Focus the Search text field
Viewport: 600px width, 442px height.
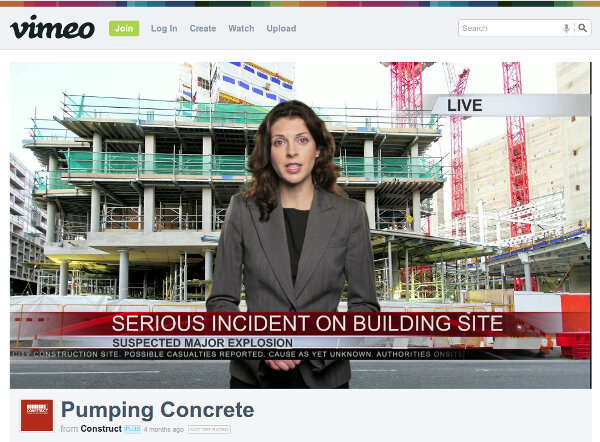[508, 28]
